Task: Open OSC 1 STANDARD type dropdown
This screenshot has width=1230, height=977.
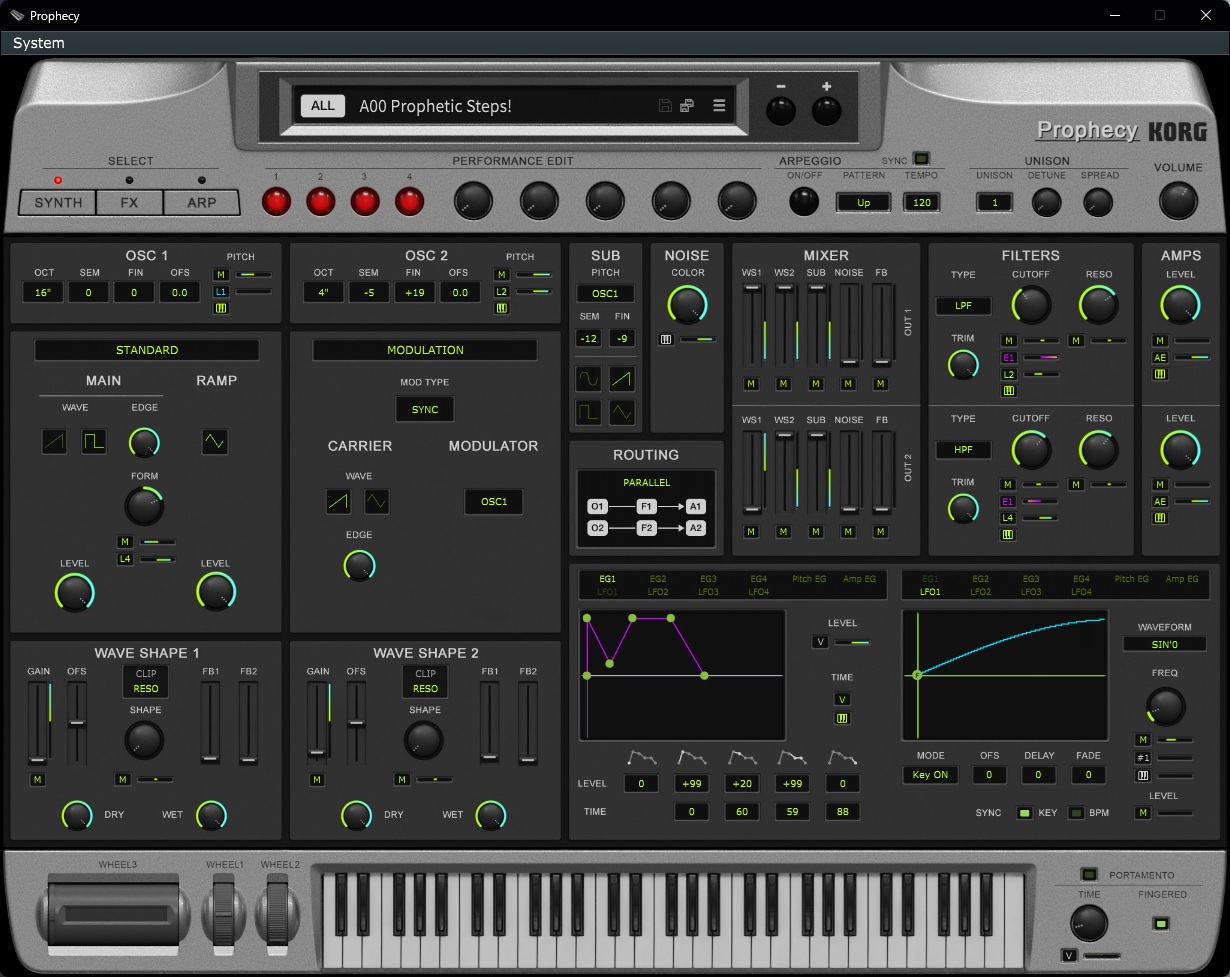Action: [147, 350]
